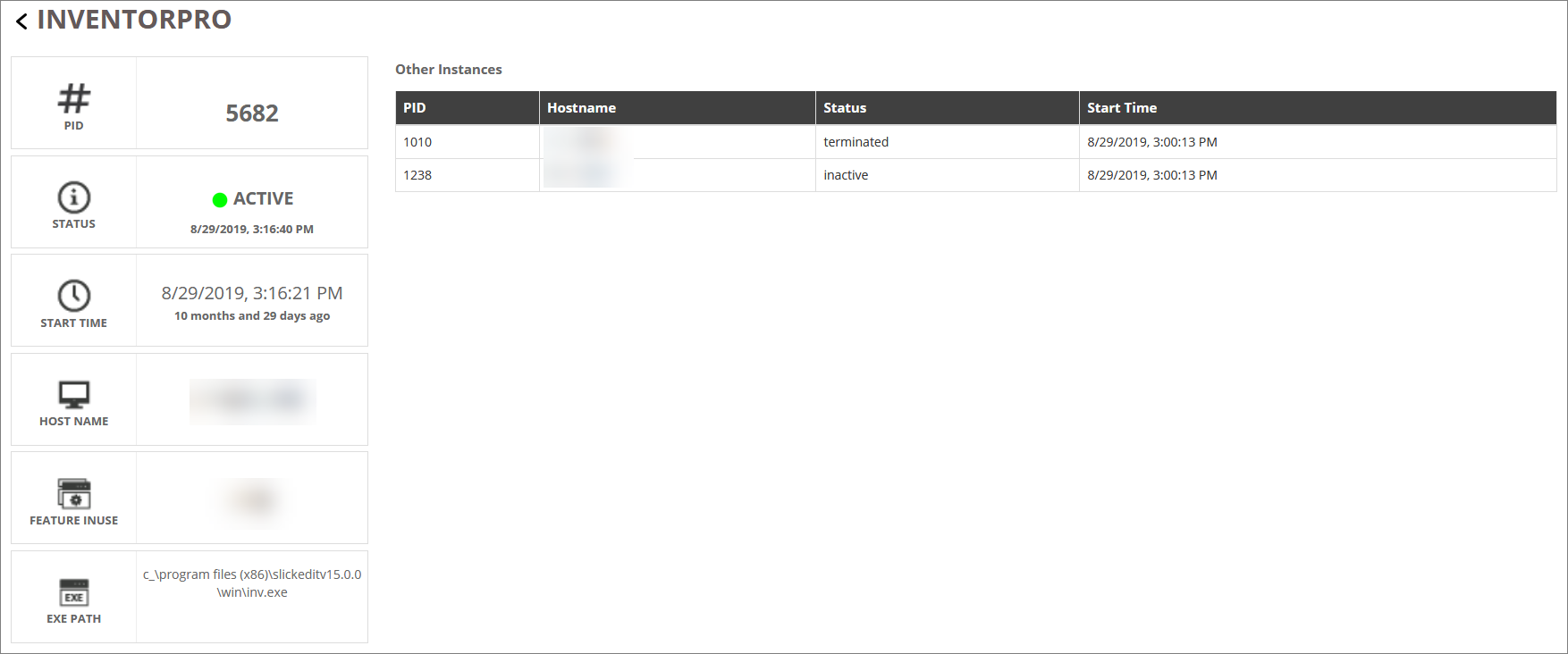Sort table by Hostname column header

point(678,107)
